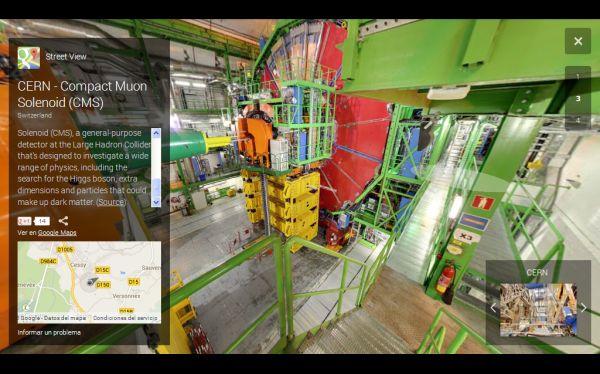Click the description scrollbar thumb
Screen dimensions: 600x374
pos(156,188)
